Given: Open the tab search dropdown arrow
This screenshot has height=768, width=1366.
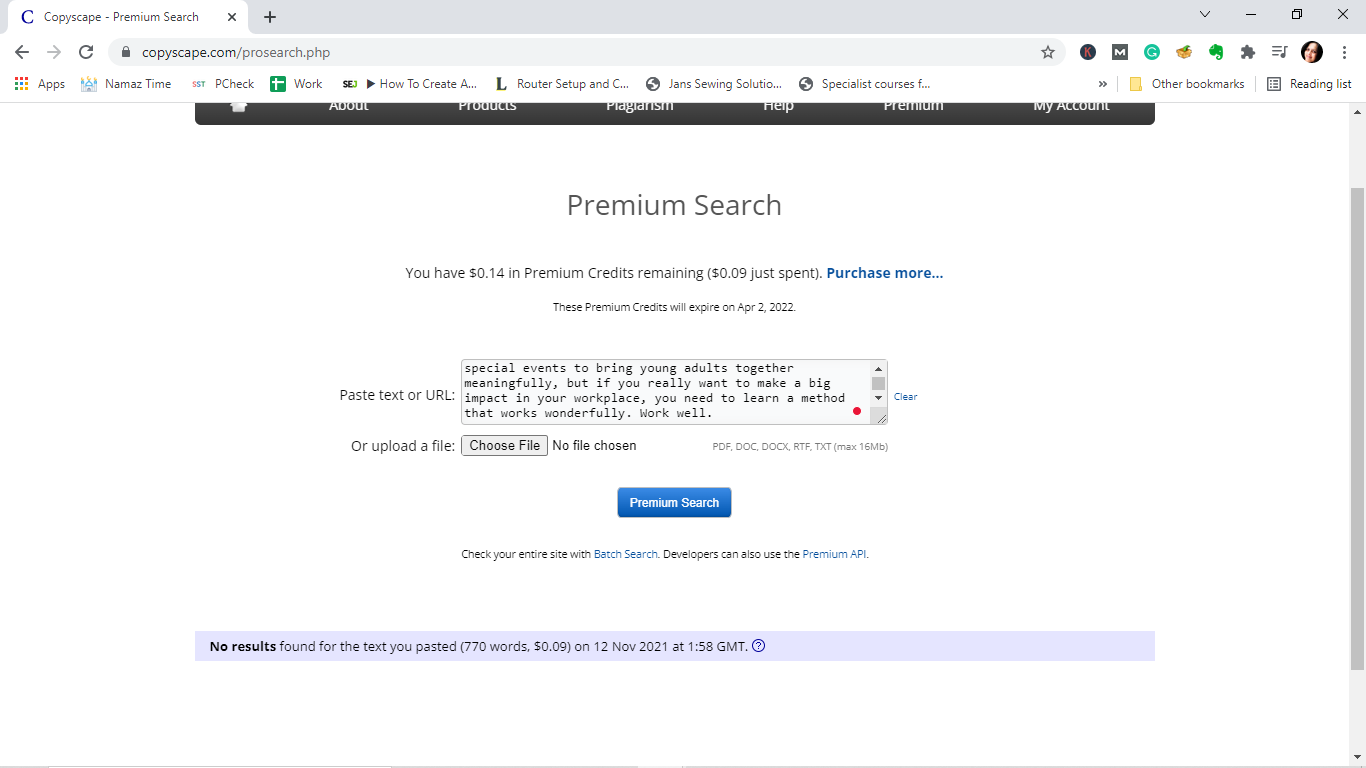Looking at the screenshot, I should pyautogui.click(x=1205, y=14).
